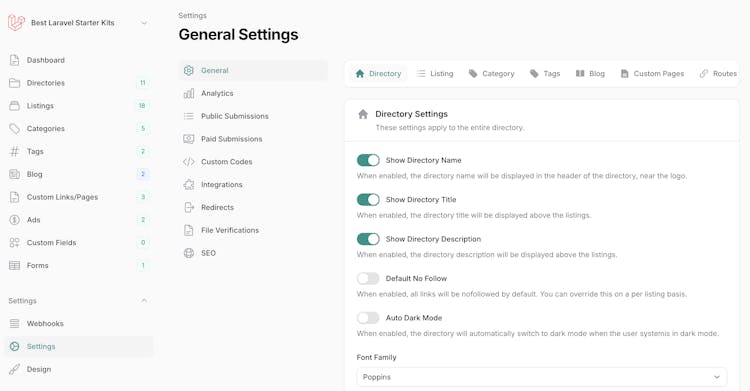This screenshot has height=391, width=750.
Task: Click the Directory Settings heading
Action: tap(411, 114)
